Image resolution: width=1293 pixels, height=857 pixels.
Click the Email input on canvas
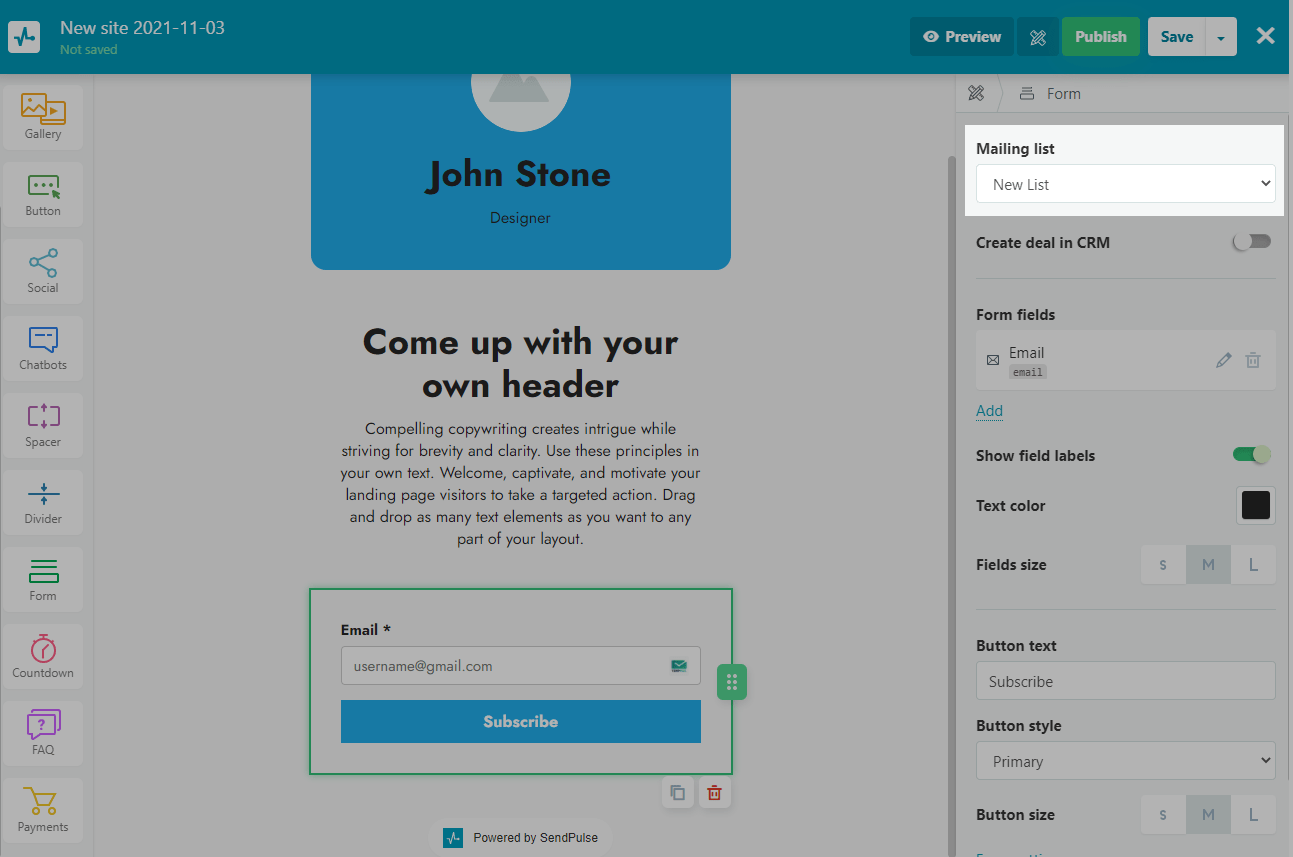(521, 666)
